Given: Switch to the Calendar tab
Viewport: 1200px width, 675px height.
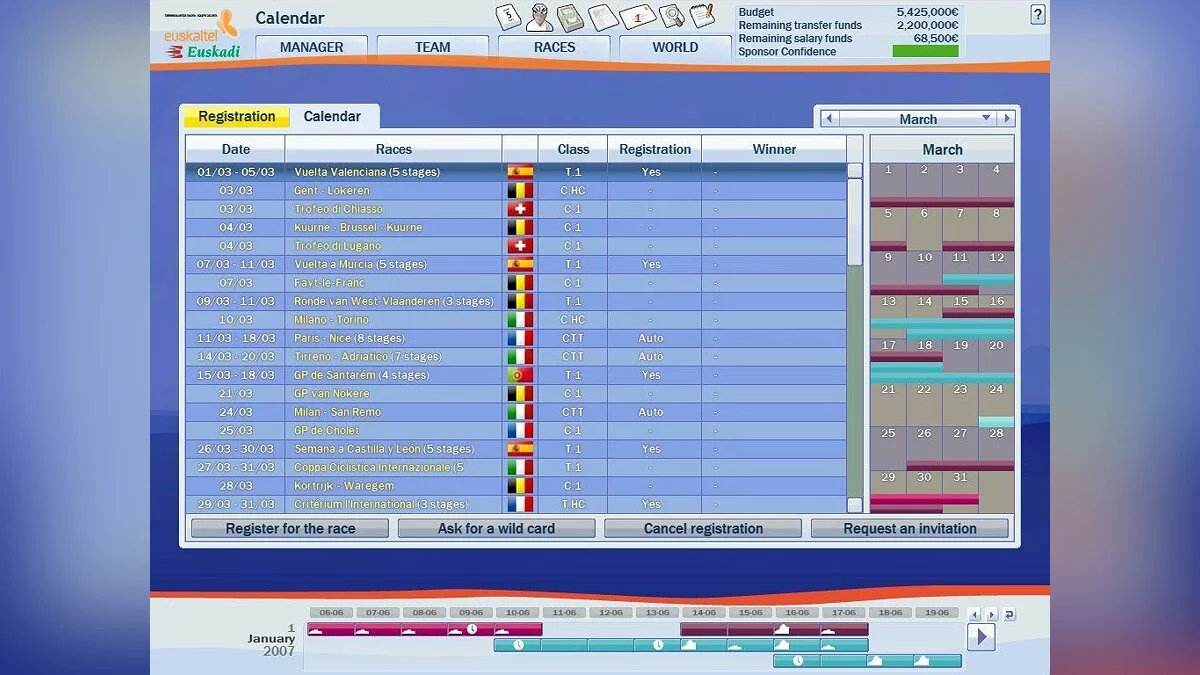Looking at the screenshot, I should (332, 116).
